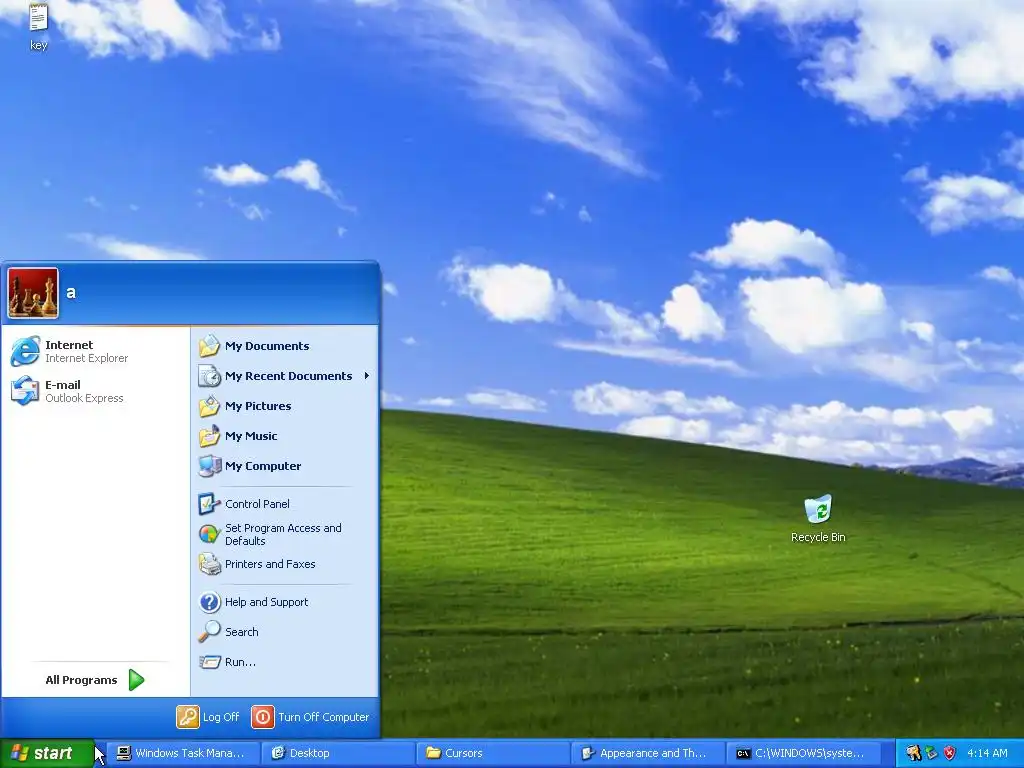Select the Printers and Faxes label

coord(270,564)
